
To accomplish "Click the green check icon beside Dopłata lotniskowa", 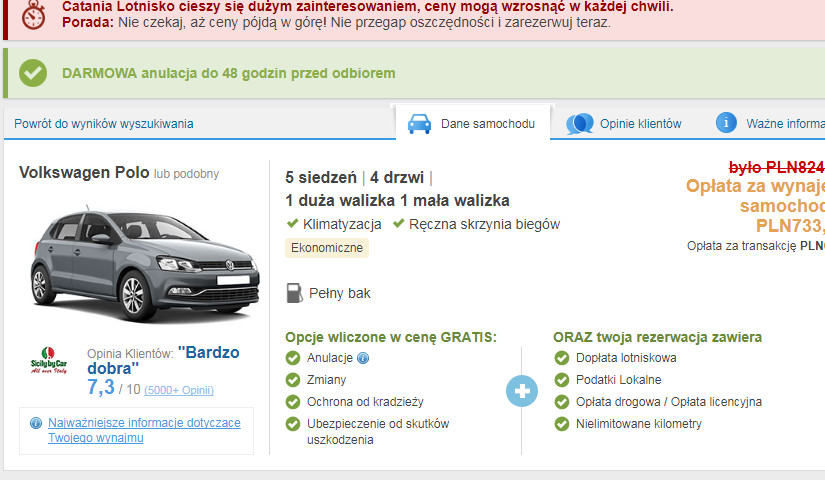I will [561, 358].
